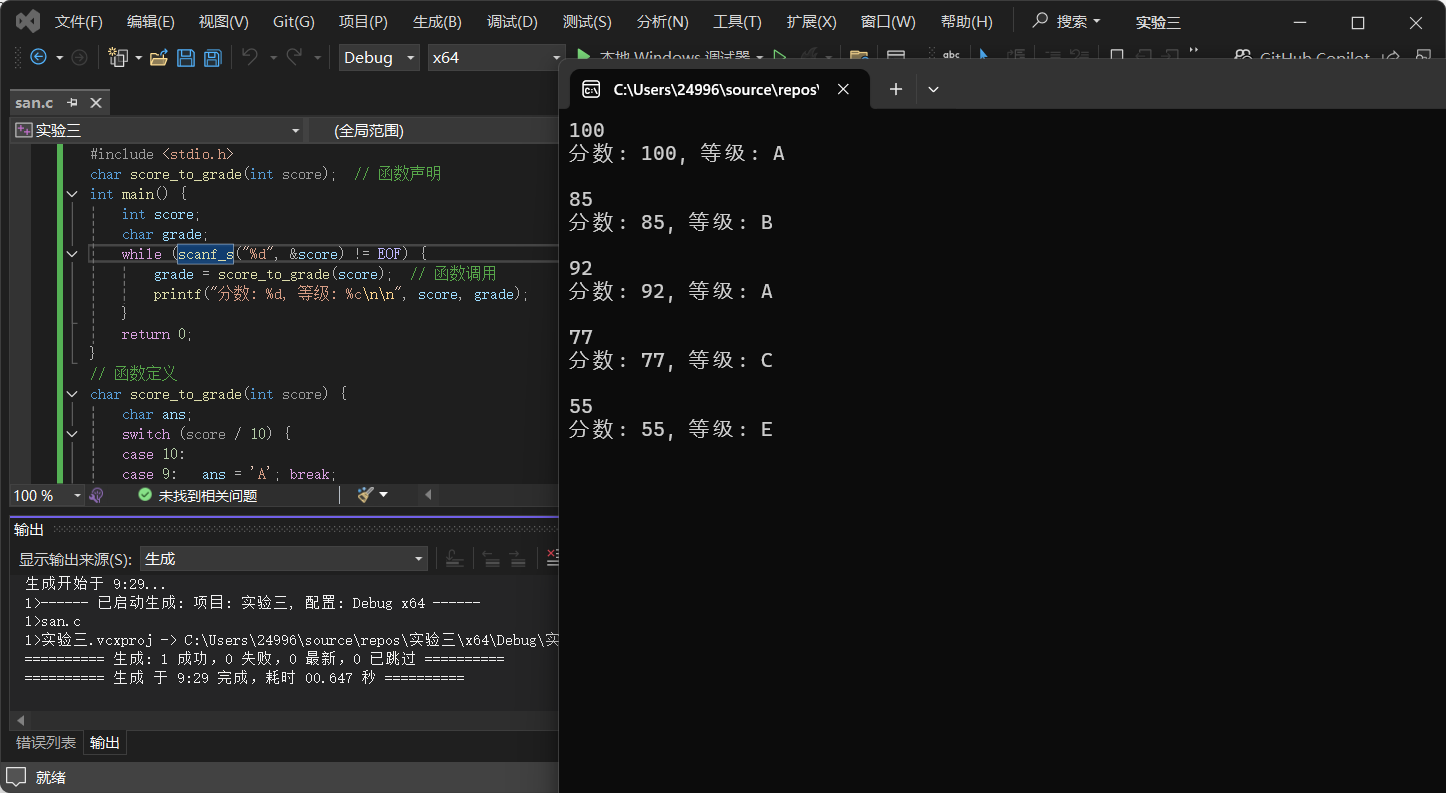Open the 视图(V) menu

point(223,21)
